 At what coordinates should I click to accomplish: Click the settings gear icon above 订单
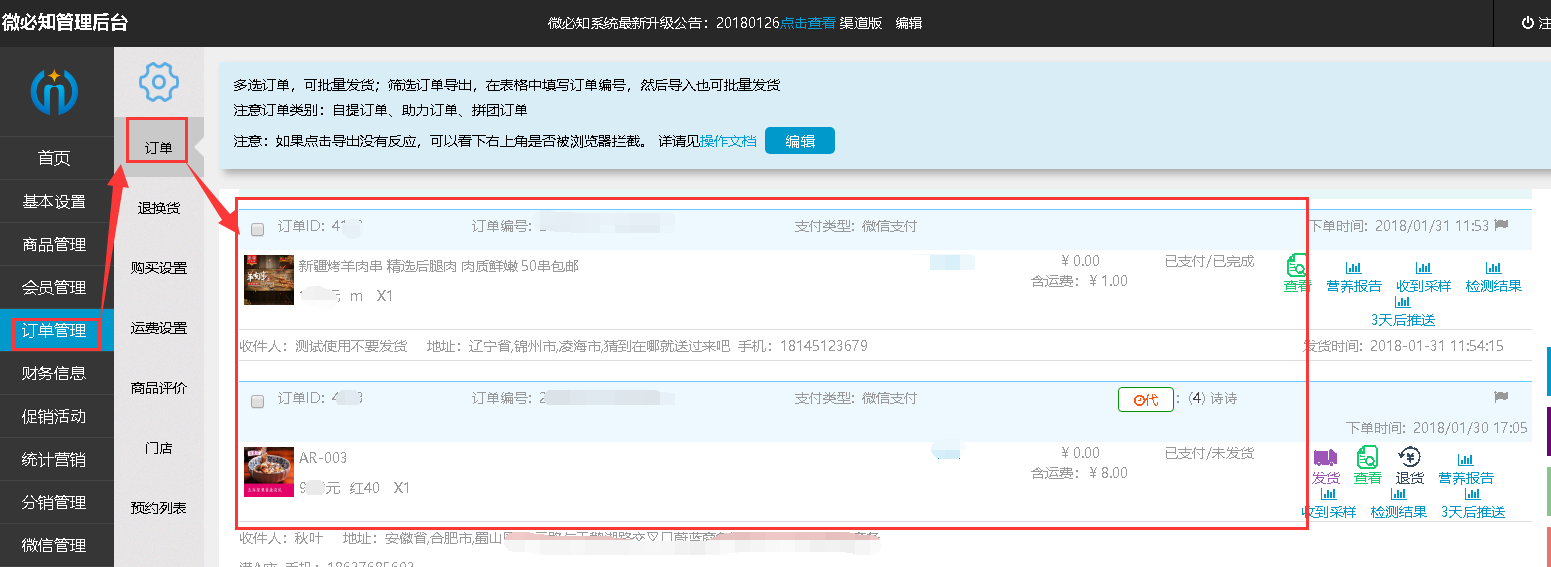pos(158,81)
